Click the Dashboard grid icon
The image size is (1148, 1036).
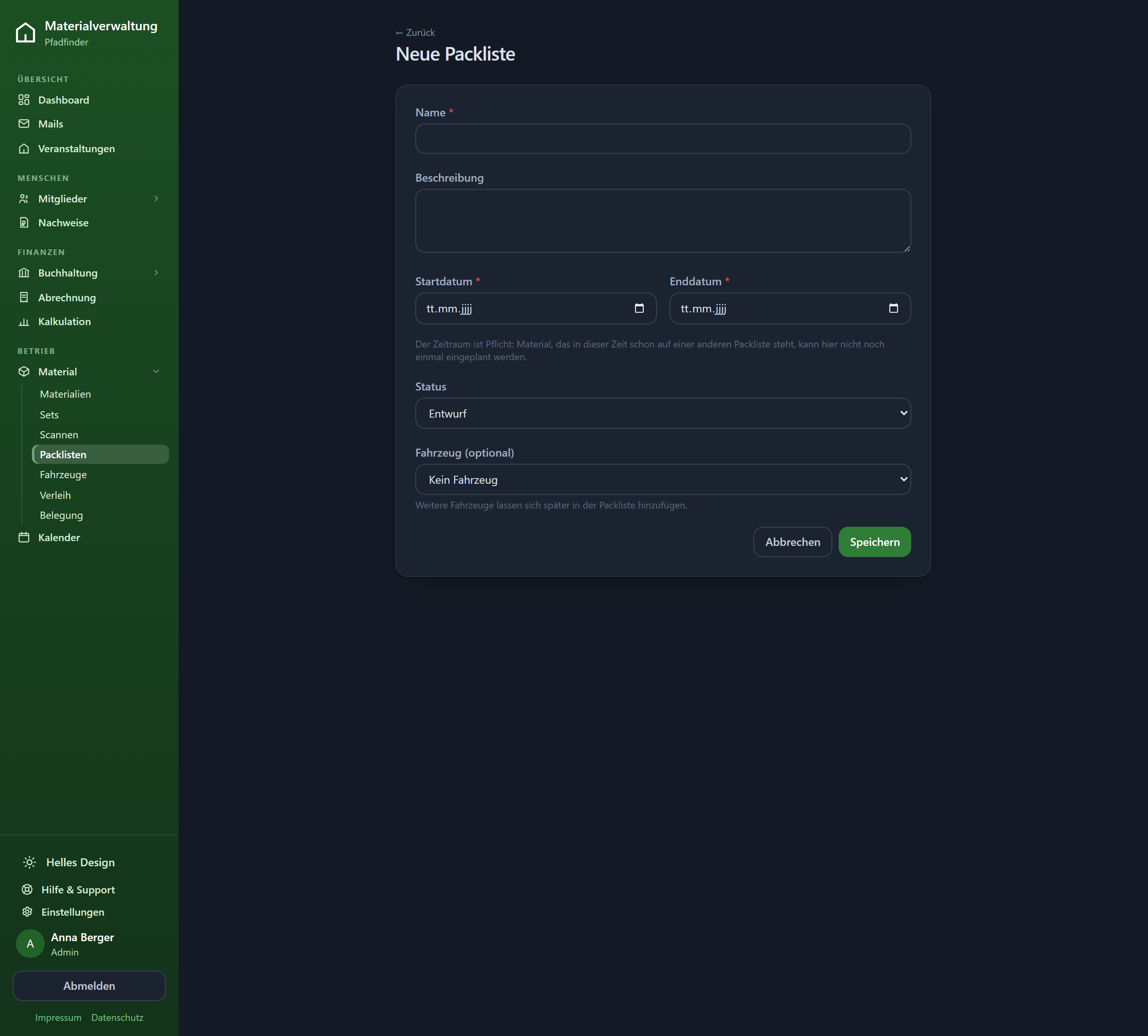coord(24,100)
